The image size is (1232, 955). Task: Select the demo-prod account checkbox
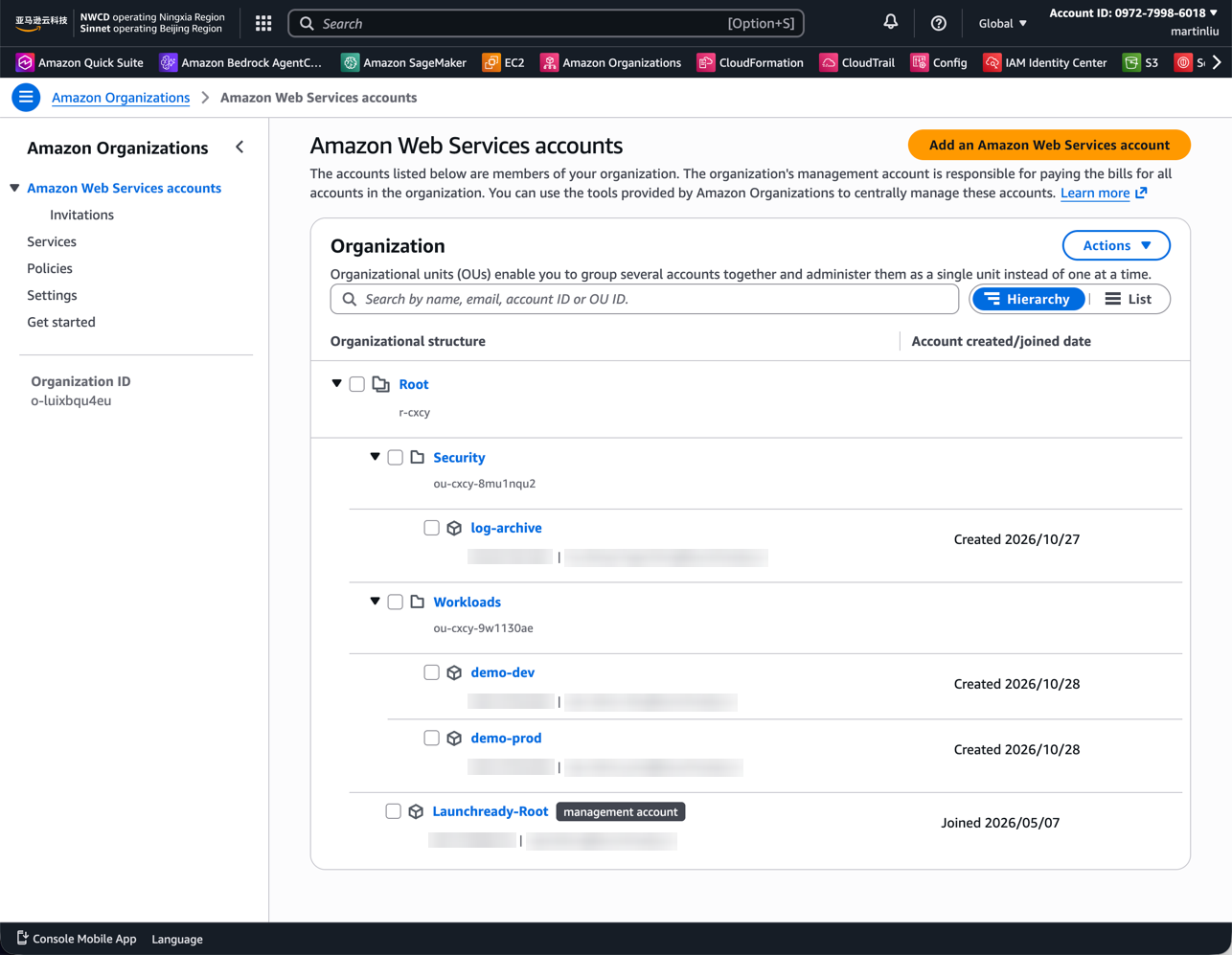432,738
